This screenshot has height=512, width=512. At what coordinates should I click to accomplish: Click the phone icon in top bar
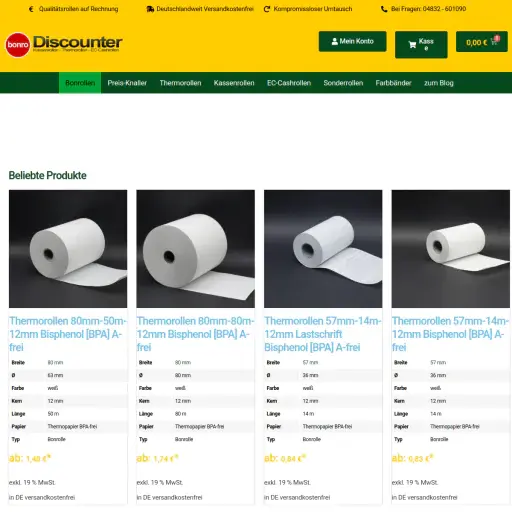384,9
